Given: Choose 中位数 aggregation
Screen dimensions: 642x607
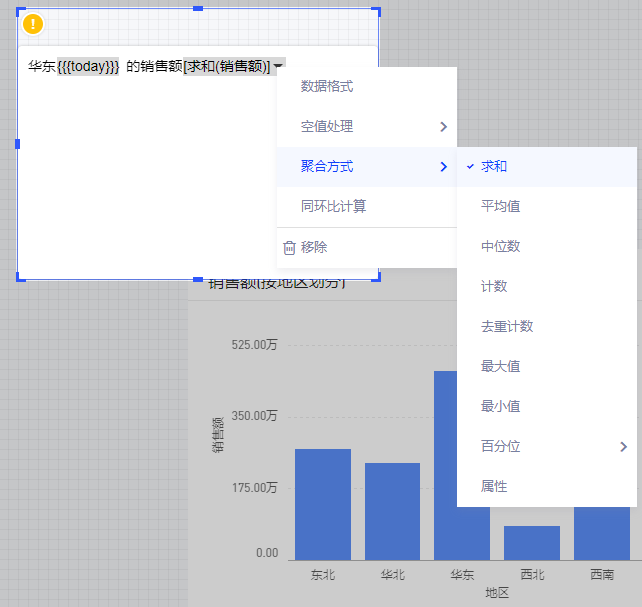Looking at the screenshot, I should coord(500,246).
